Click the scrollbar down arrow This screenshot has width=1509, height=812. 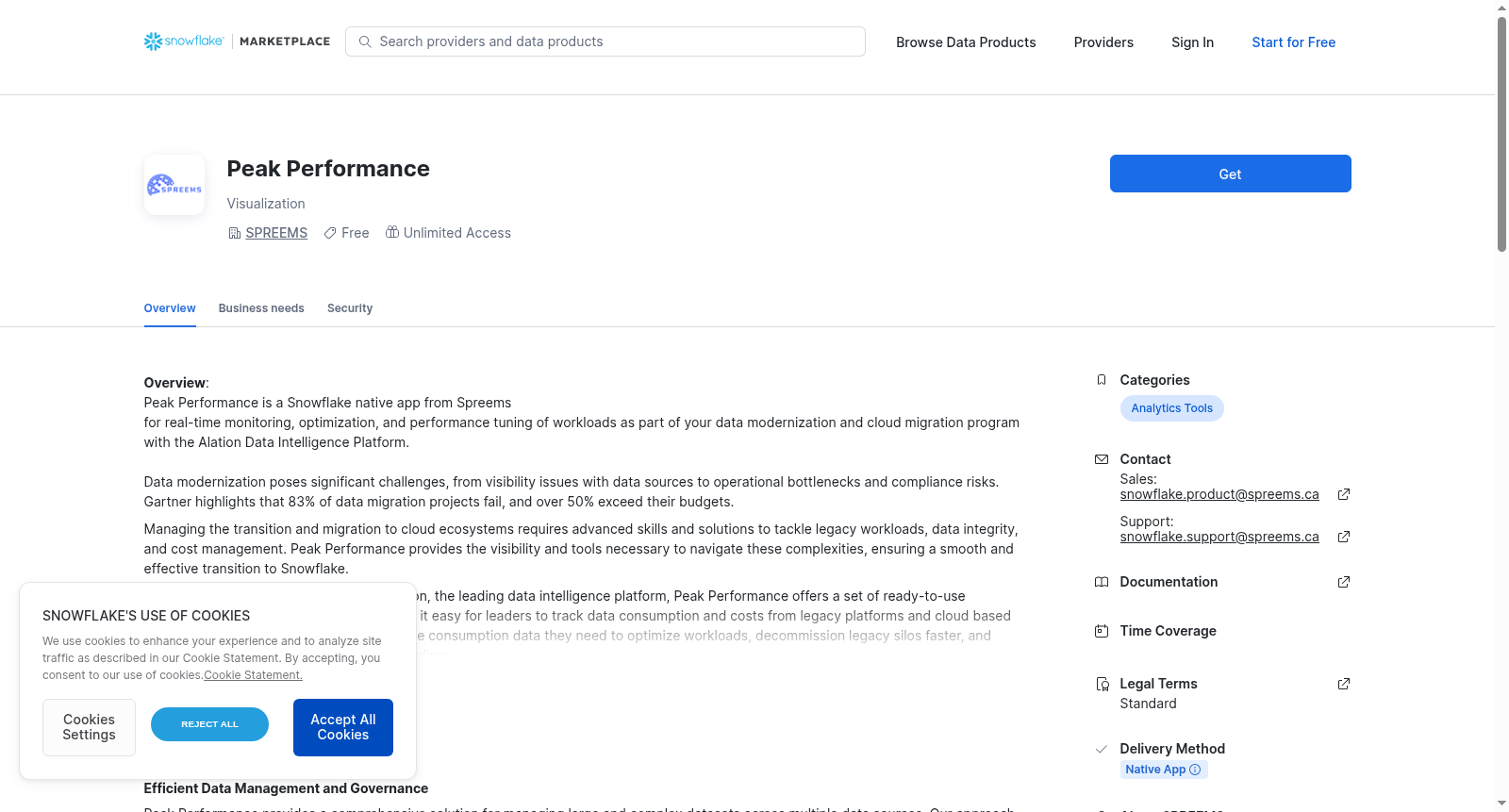[x=1501, y=804]
